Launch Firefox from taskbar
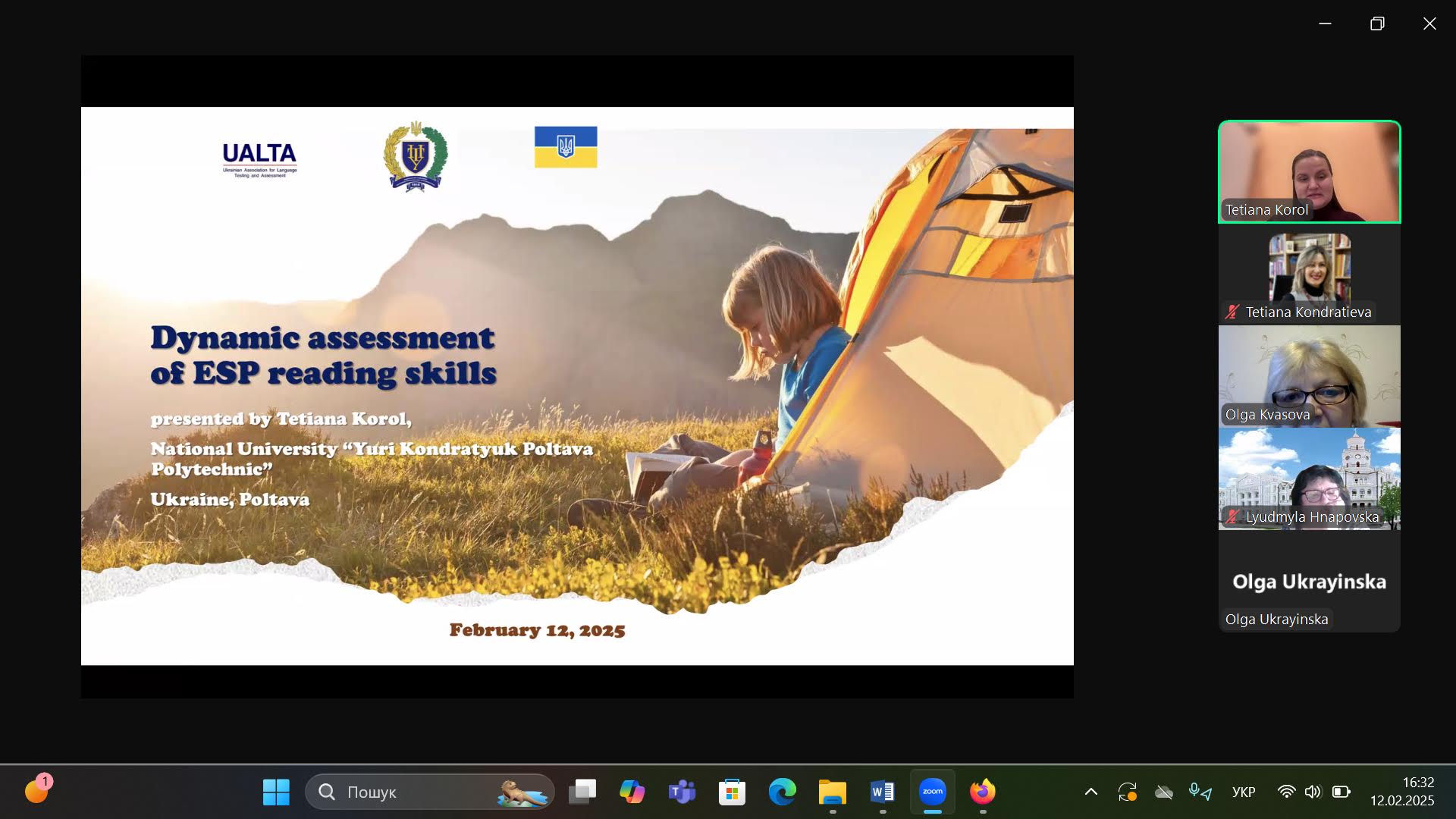The height and width of the screenshot is (819, 1456). pyautogui.click(x=982, y=792)
